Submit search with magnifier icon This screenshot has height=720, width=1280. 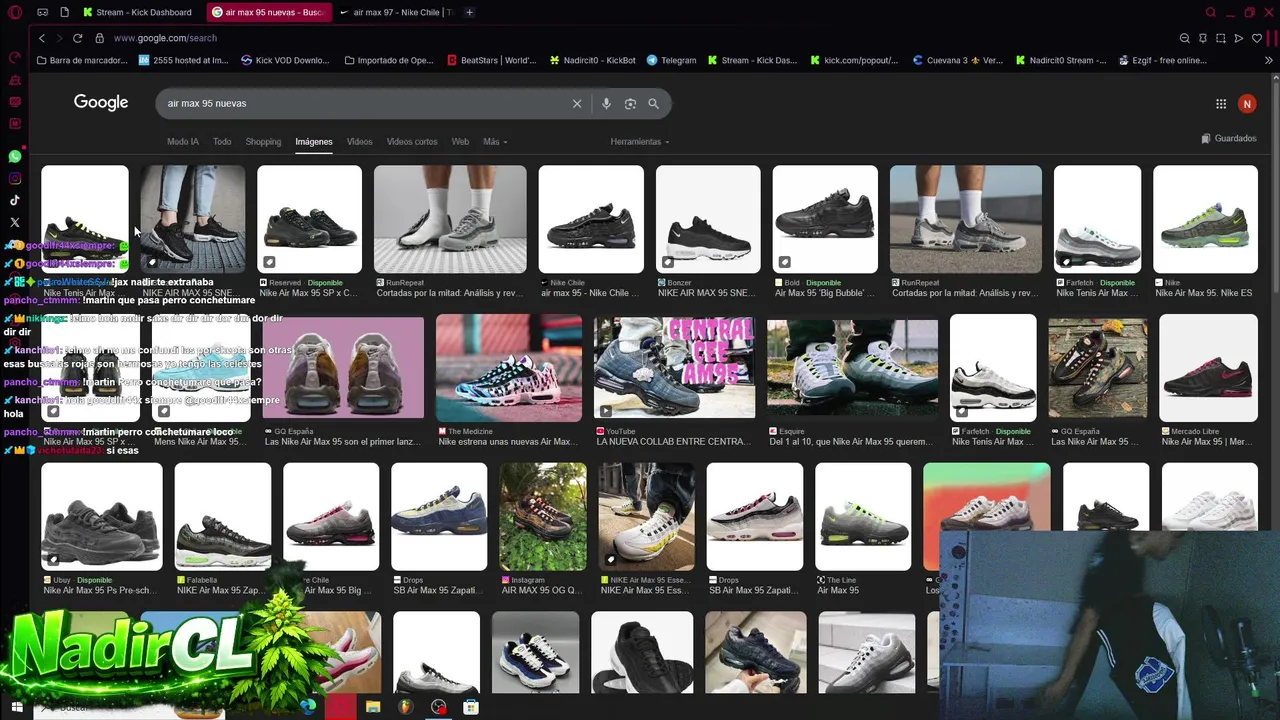[653, 104]
